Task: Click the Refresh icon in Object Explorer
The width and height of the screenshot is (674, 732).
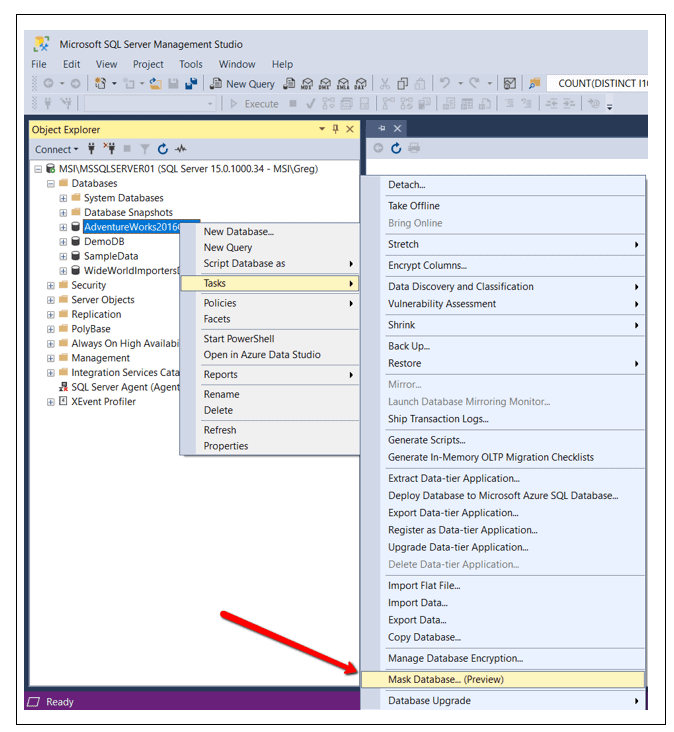Action: pyautogui.click(x=162, y=149)
